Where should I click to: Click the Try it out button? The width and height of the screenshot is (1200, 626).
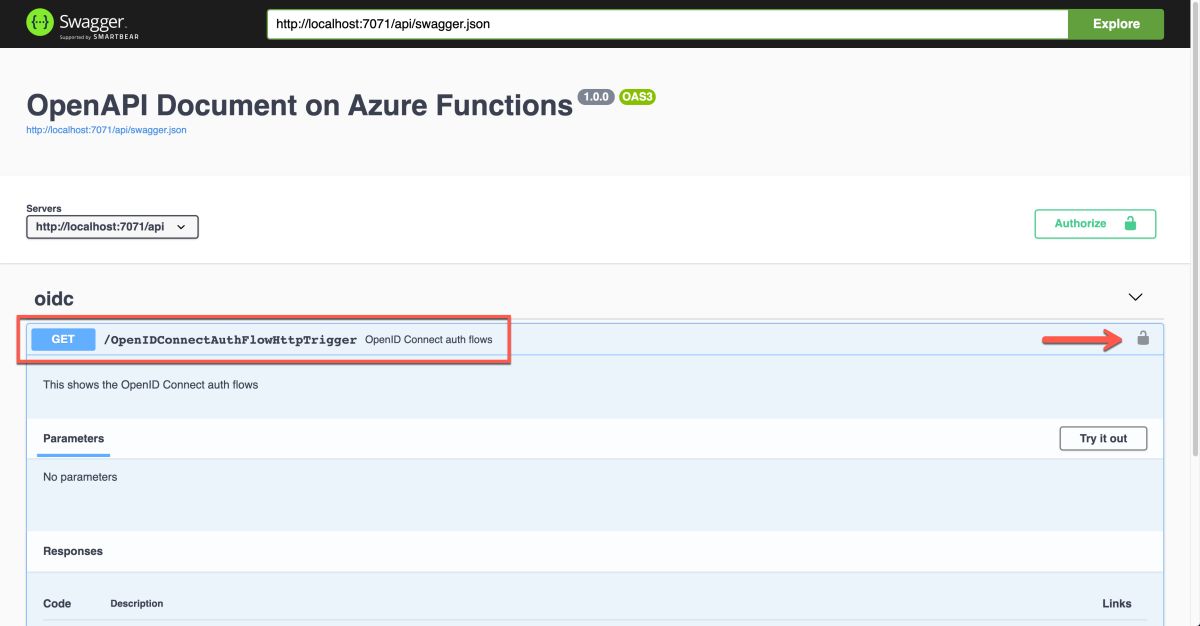click(1103, 438)
